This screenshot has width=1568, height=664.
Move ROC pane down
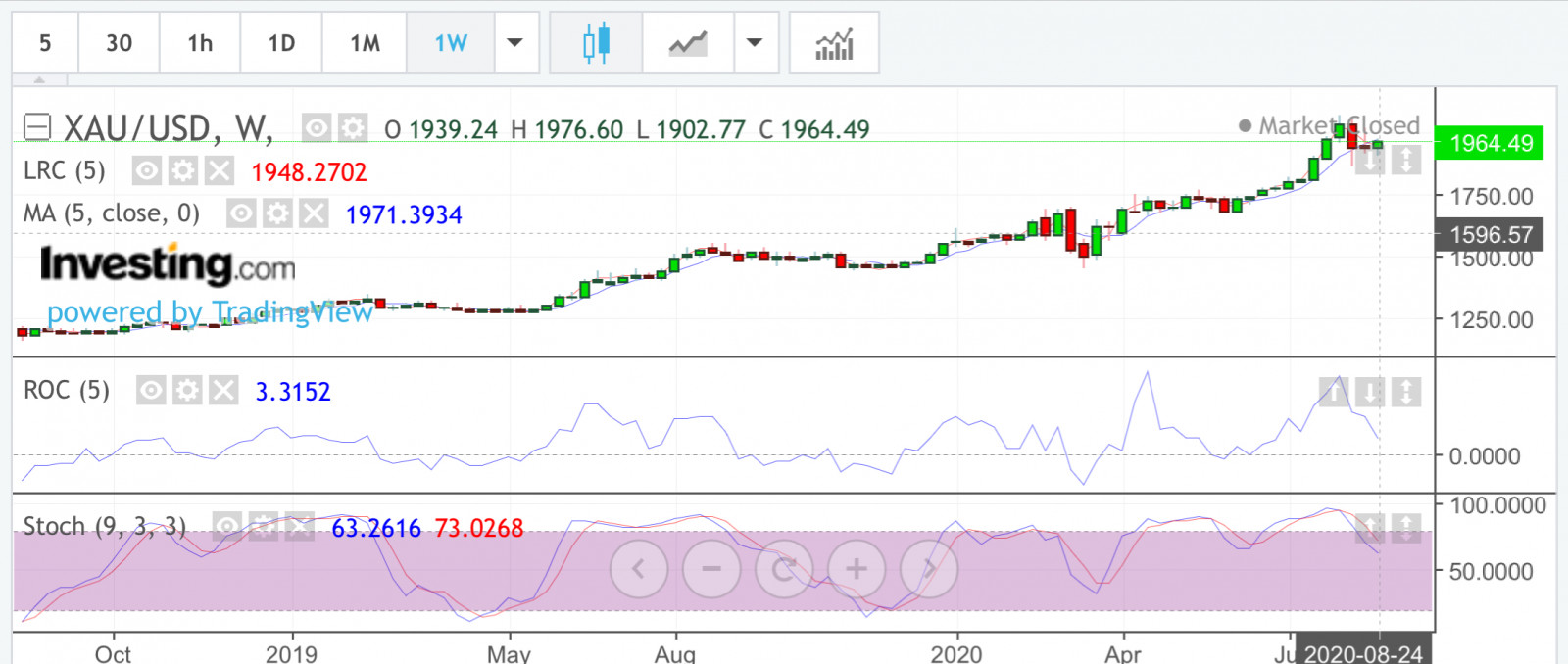coord(1370,392)
